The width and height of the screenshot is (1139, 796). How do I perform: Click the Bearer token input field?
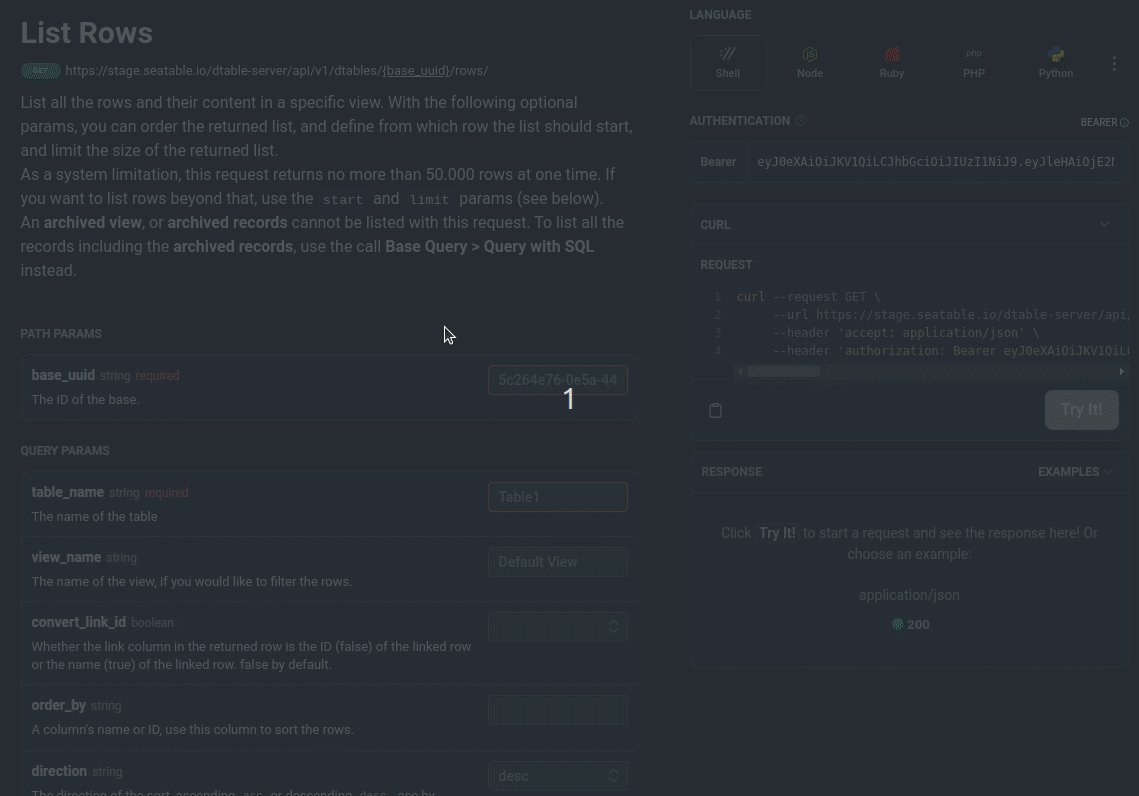coord(937,162)
